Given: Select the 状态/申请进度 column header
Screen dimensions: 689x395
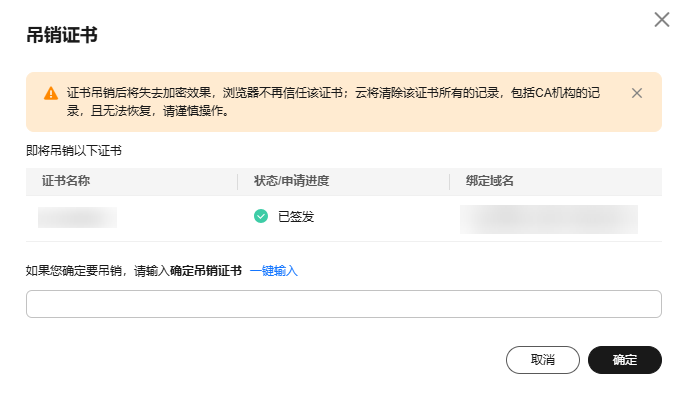Looking at the screenshot, I should (x=291, y=181).
